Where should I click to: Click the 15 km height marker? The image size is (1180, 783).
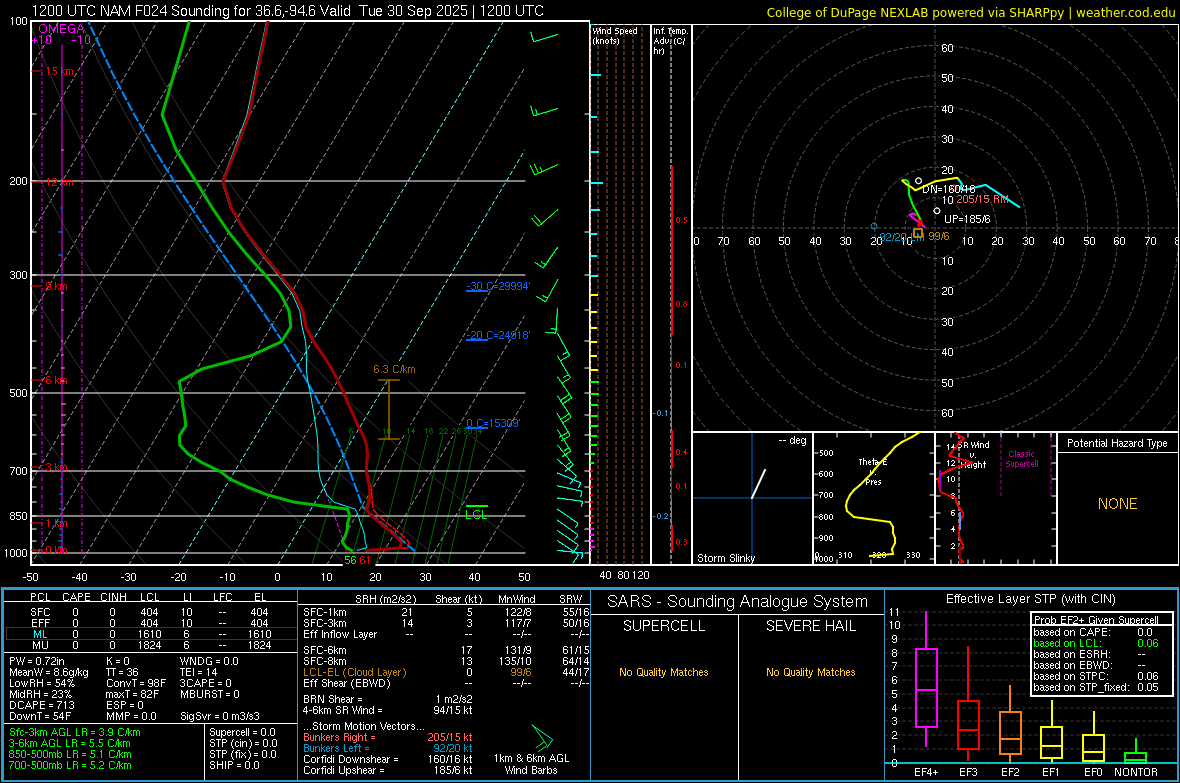59,72
